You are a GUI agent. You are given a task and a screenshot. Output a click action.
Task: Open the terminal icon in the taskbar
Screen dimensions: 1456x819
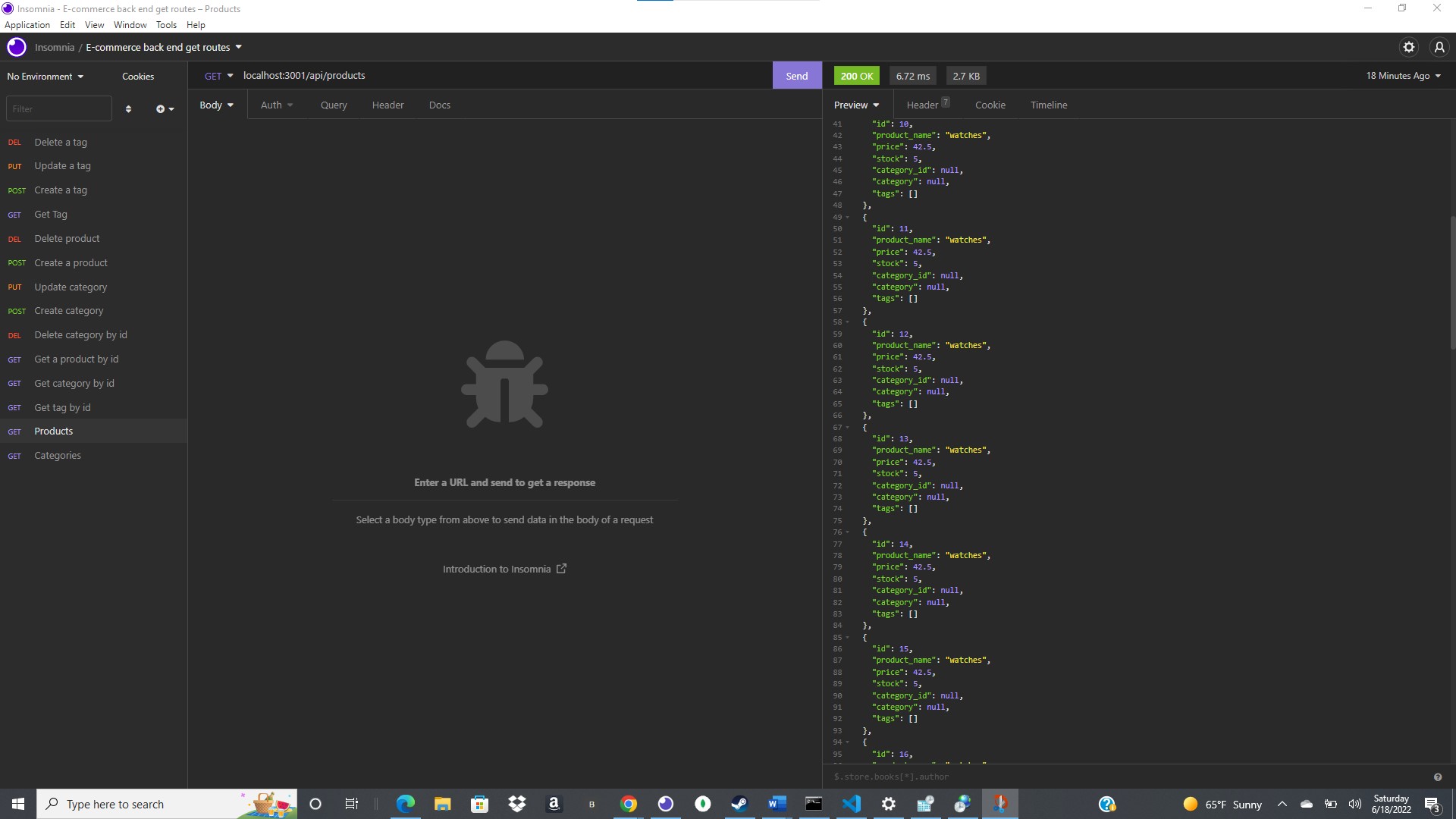(814, 804)
